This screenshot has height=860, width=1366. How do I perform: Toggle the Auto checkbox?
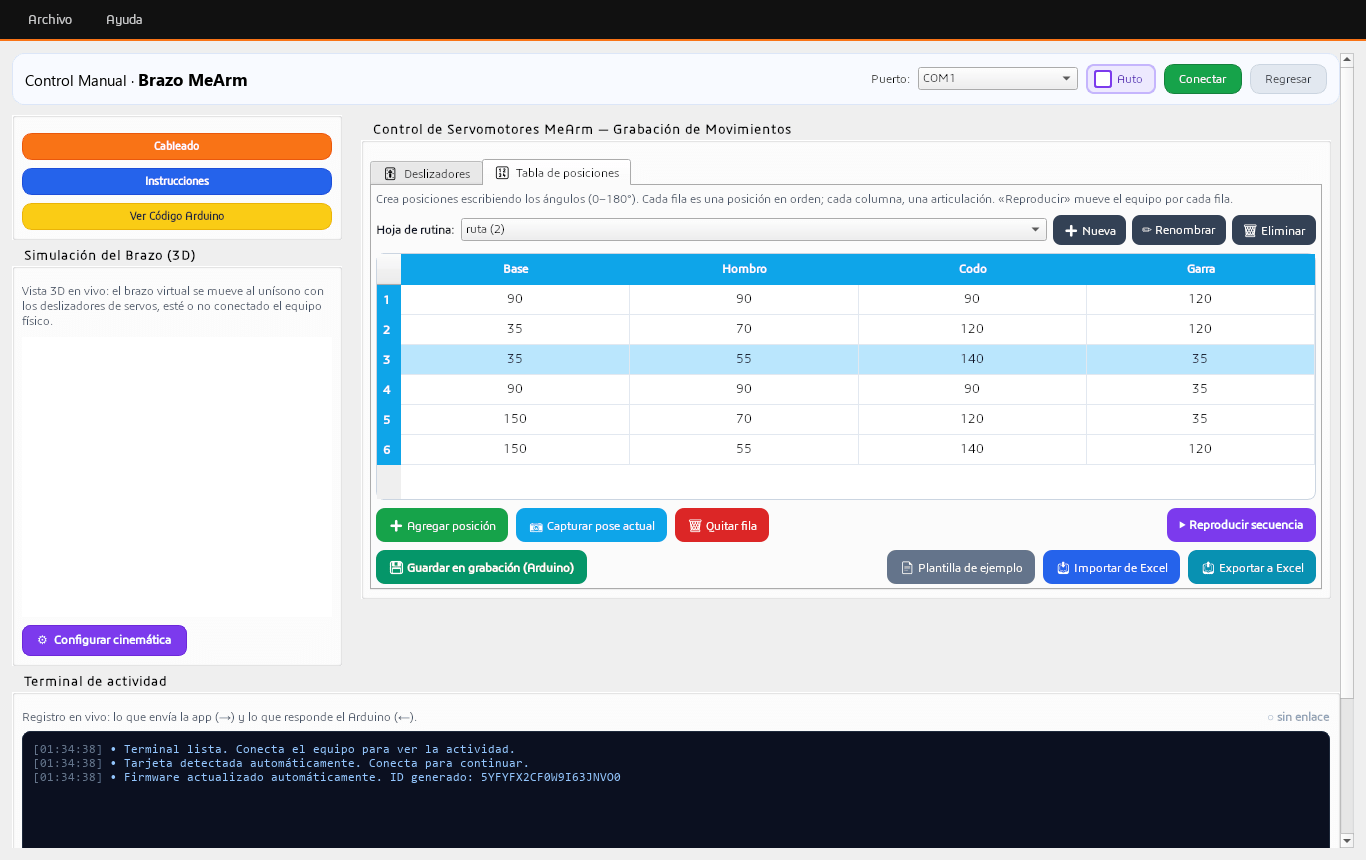click(x=1103, y=79)
